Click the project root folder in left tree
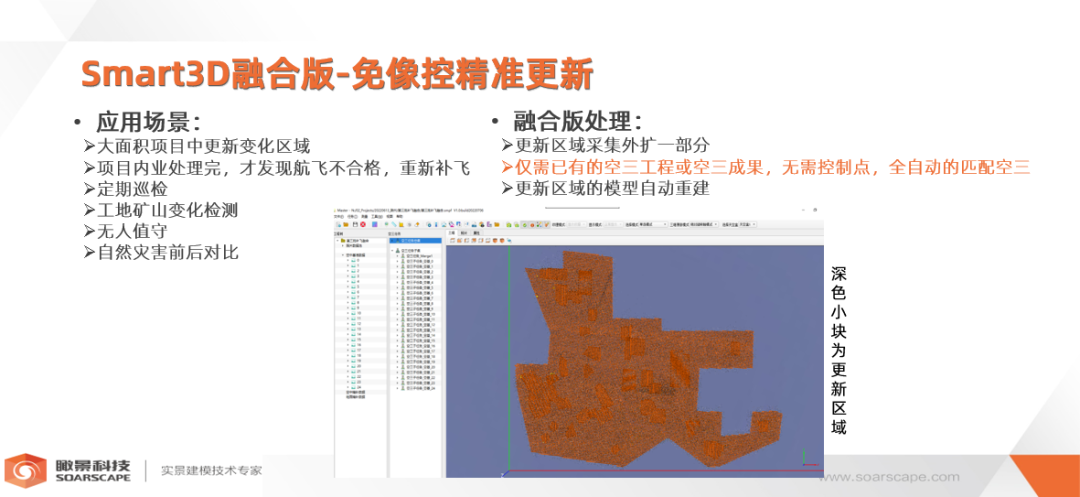The height and width of the screenshot is (497, 1080). pos(355,240)
